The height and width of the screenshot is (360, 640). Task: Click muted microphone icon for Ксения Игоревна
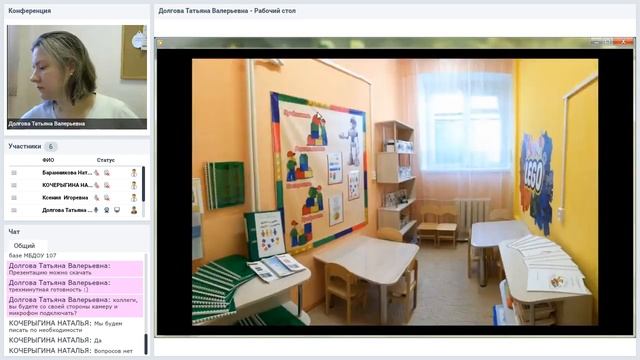tap(97, 198)
